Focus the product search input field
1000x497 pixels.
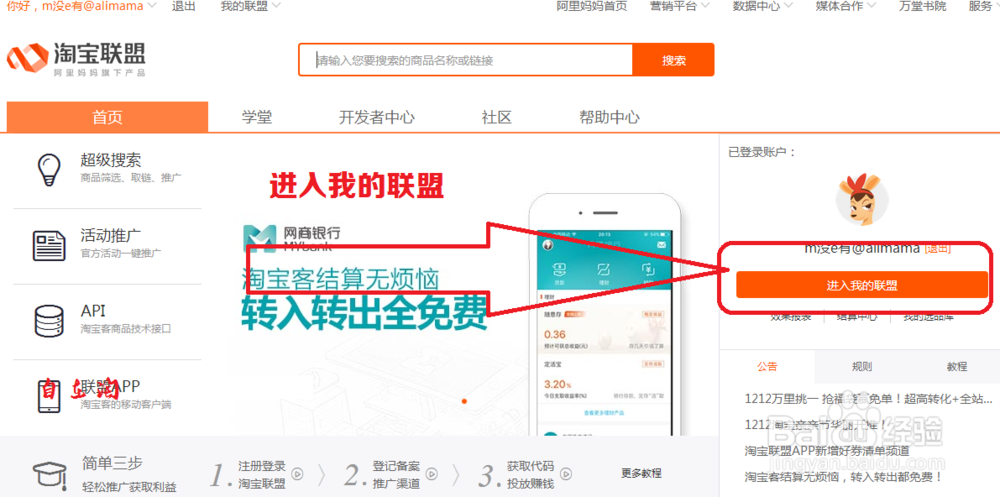coord(466,60)
